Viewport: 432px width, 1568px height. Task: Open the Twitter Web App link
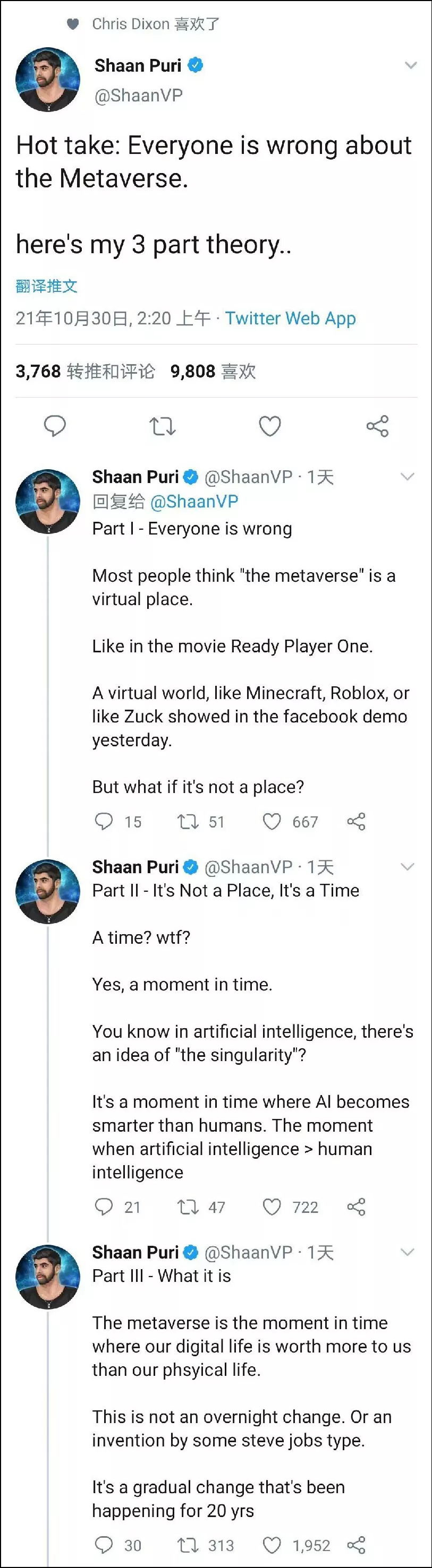tap(290, 318)
